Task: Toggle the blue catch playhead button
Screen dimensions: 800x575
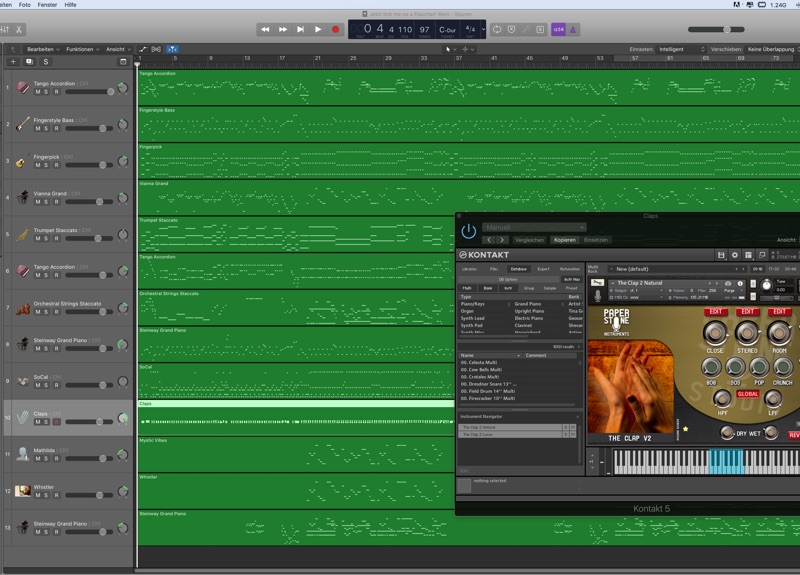Action: [x=172, y=49]
